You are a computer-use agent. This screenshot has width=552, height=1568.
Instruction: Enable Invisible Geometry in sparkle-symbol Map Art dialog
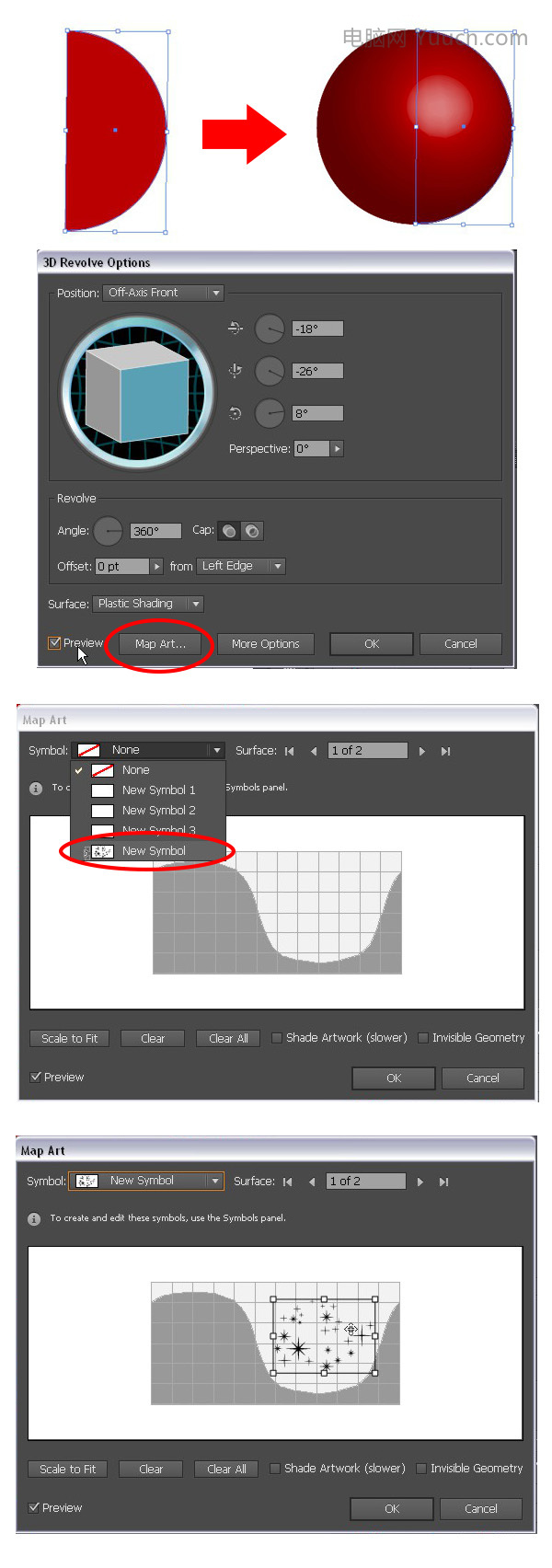(x=421, y=1469)
